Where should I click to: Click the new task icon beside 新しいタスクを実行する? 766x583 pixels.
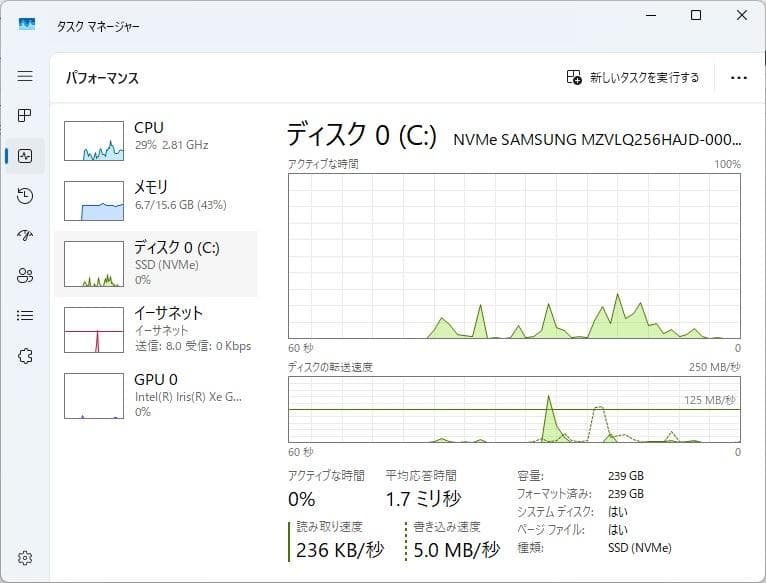coord(574,77)
